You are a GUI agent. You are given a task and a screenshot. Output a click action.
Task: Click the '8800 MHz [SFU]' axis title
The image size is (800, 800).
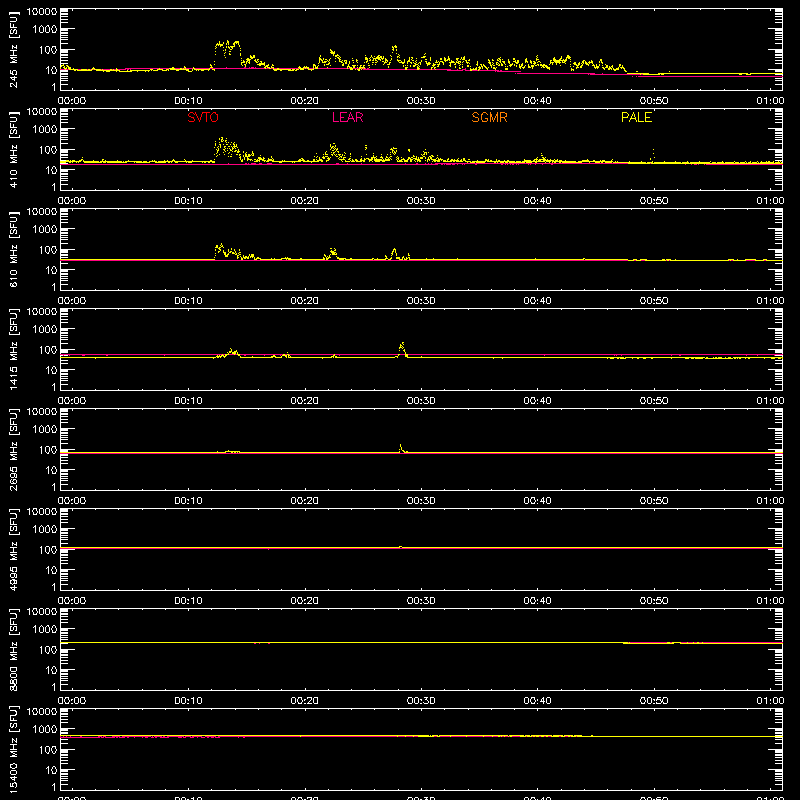point(13,649)
